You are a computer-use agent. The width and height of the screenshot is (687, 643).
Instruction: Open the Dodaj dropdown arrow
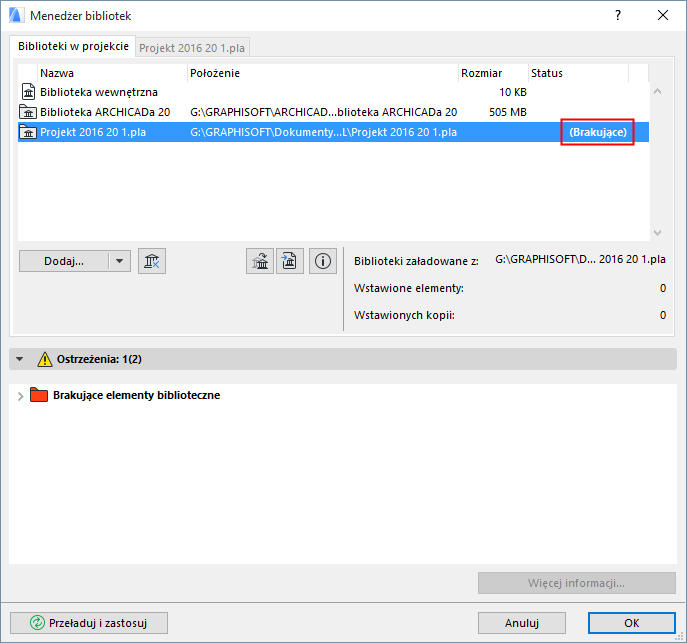[x=119, y=261]
